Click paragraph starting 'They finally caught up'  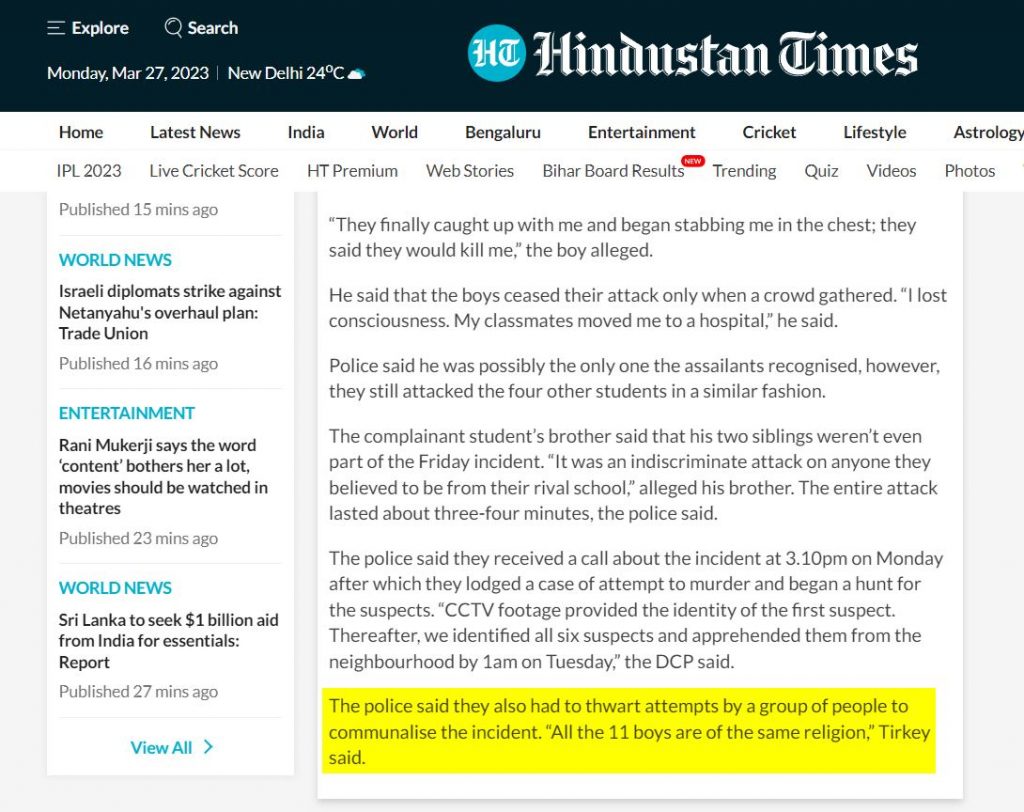[622, 237]
